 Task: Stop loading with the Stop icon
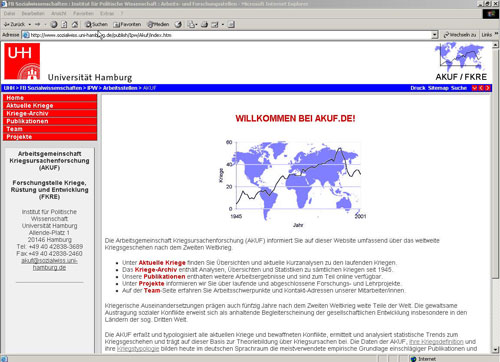coord(54,24)
